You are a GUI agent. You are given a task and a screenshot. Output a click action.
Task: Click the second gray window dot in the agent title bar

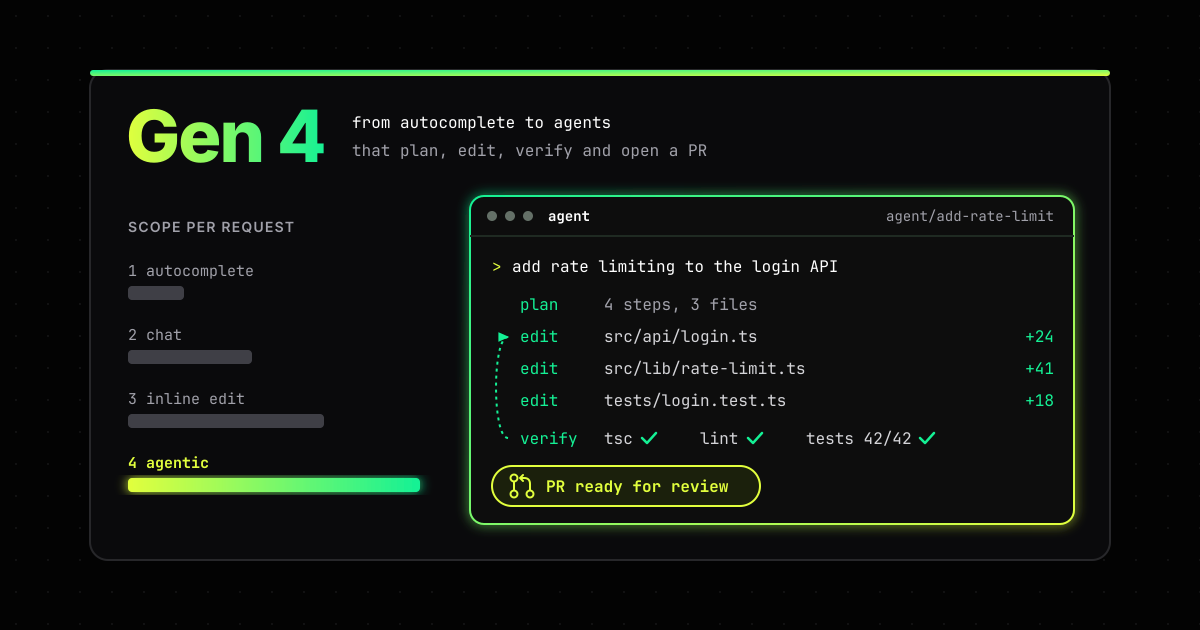[x=510, y=216]
